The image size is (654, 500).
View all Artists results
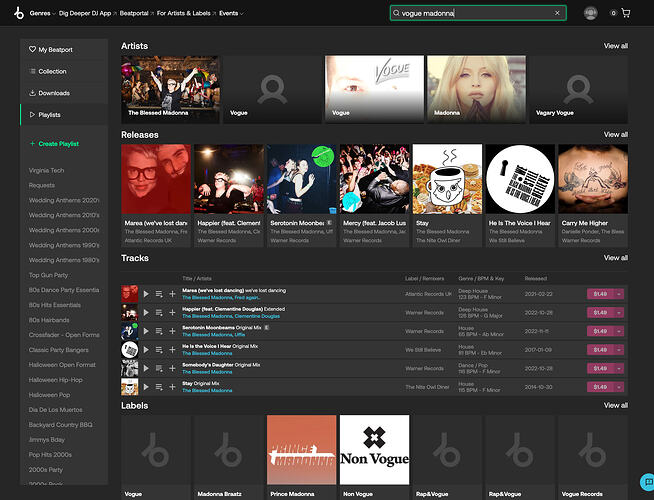coord(616,46)
